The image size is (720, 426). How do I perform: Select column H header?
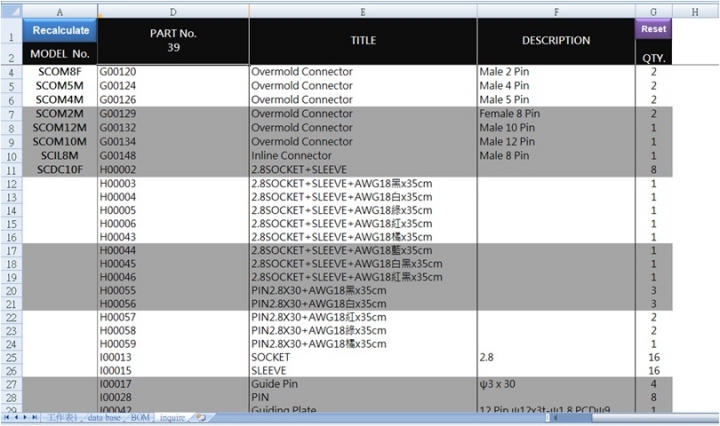coord(695,12)
